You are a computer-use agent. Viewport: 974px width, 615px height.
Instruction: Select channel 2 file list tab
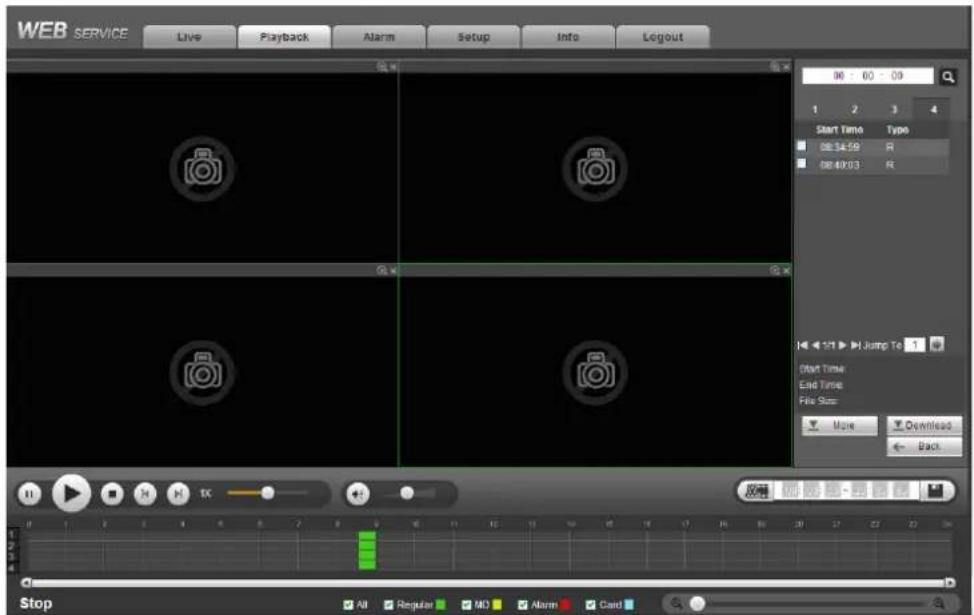pos(855,109)
